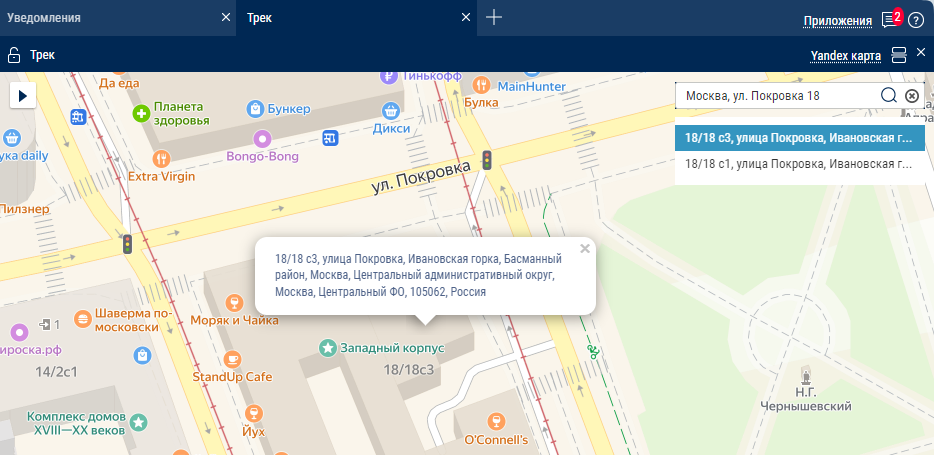Close the address info balloon
Image resolution: width=934 pixels, height=455 pixels.
[x=585, y=249]
